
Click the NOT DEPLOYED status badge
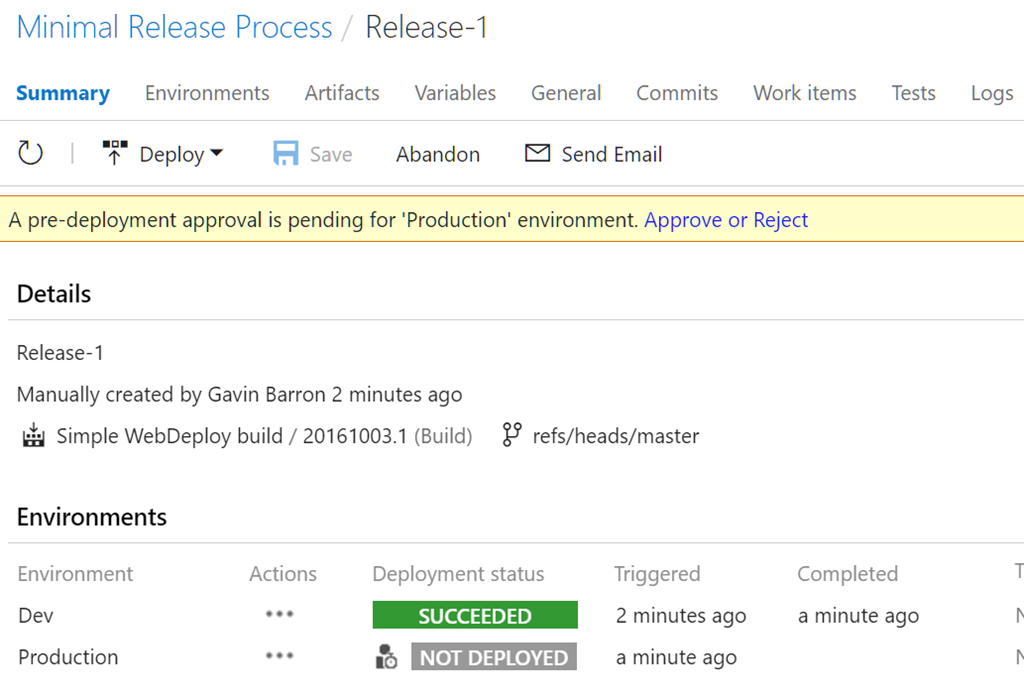[493, 657]
